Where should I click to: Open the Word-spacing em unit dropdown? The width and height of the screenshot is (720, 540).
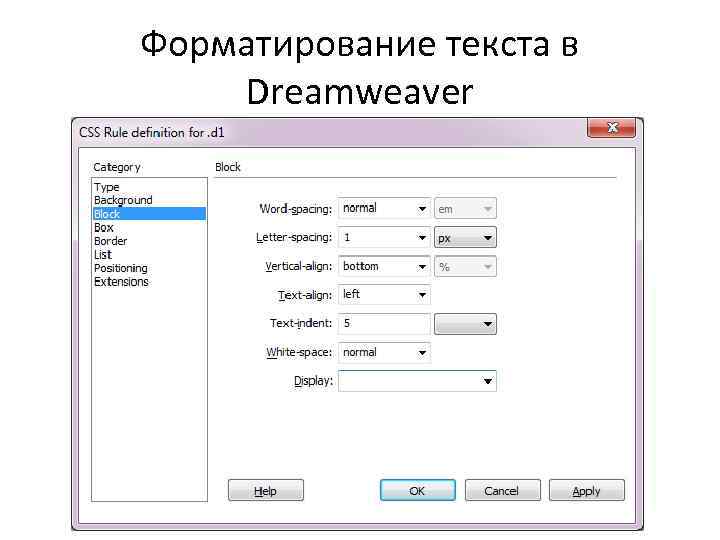(x=465, y=209)
